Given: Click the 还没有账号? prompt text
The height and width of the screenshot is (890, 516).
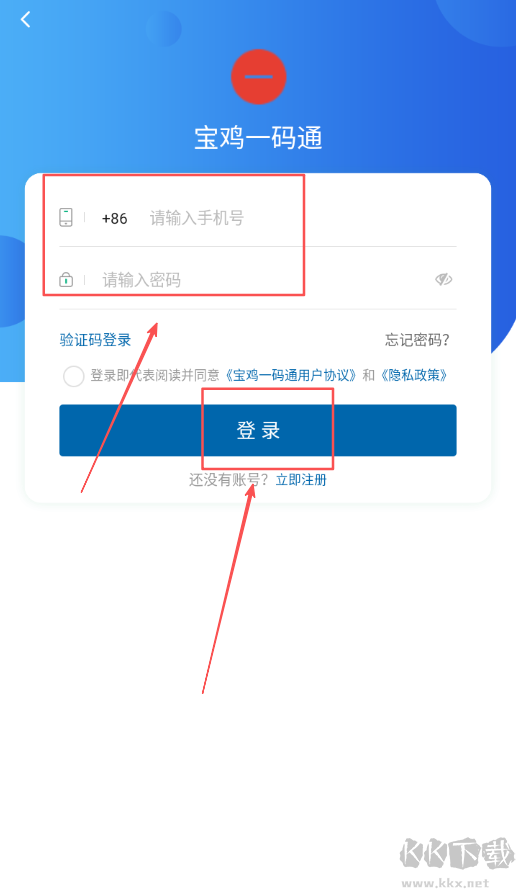Looking at the screenshot, I should (229, 480).
